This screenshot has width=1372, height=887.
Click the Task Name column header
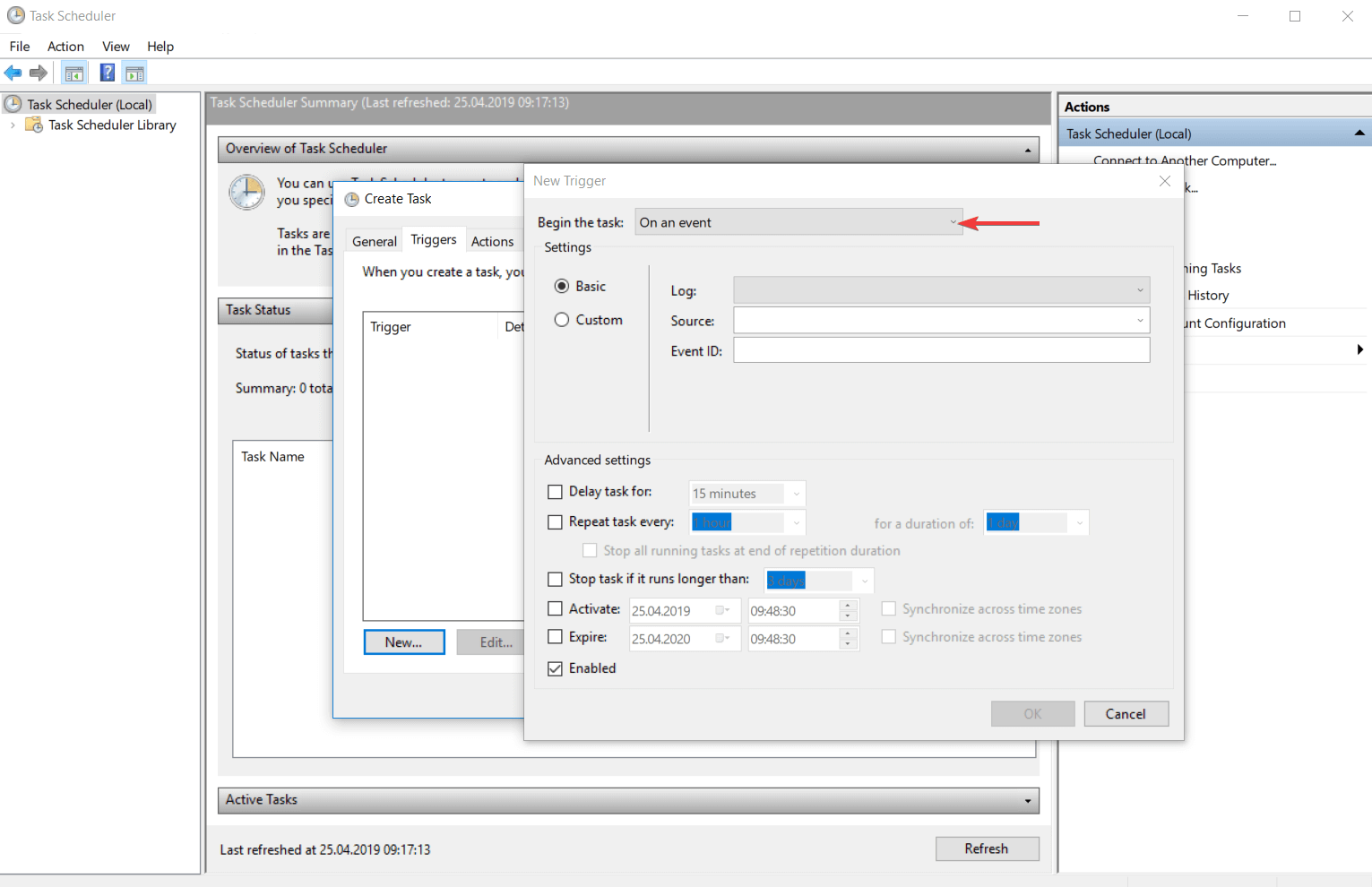click(x=273, y=457)
